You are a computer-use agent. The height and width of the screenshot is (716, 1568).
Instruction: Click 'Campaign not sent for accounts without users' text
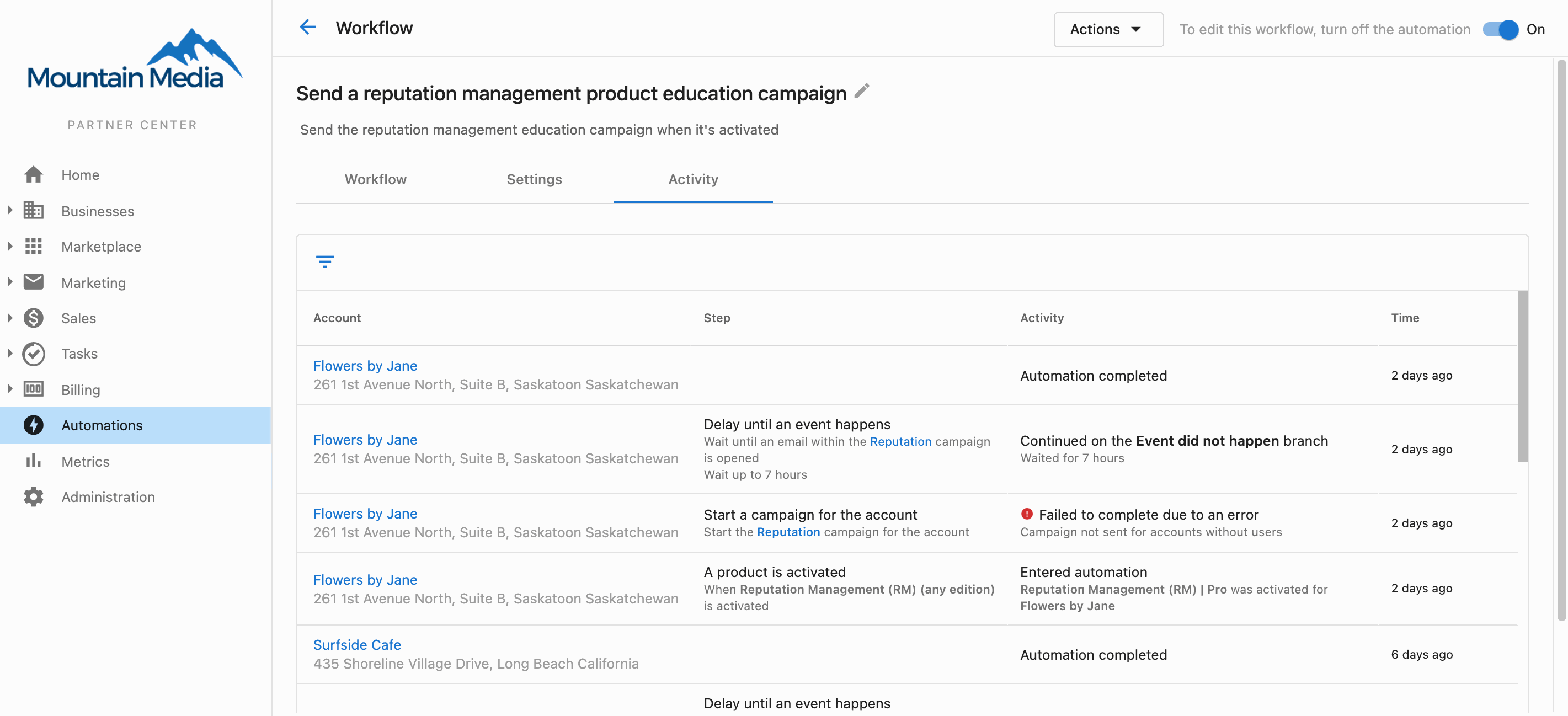[x=1151, y=532]
